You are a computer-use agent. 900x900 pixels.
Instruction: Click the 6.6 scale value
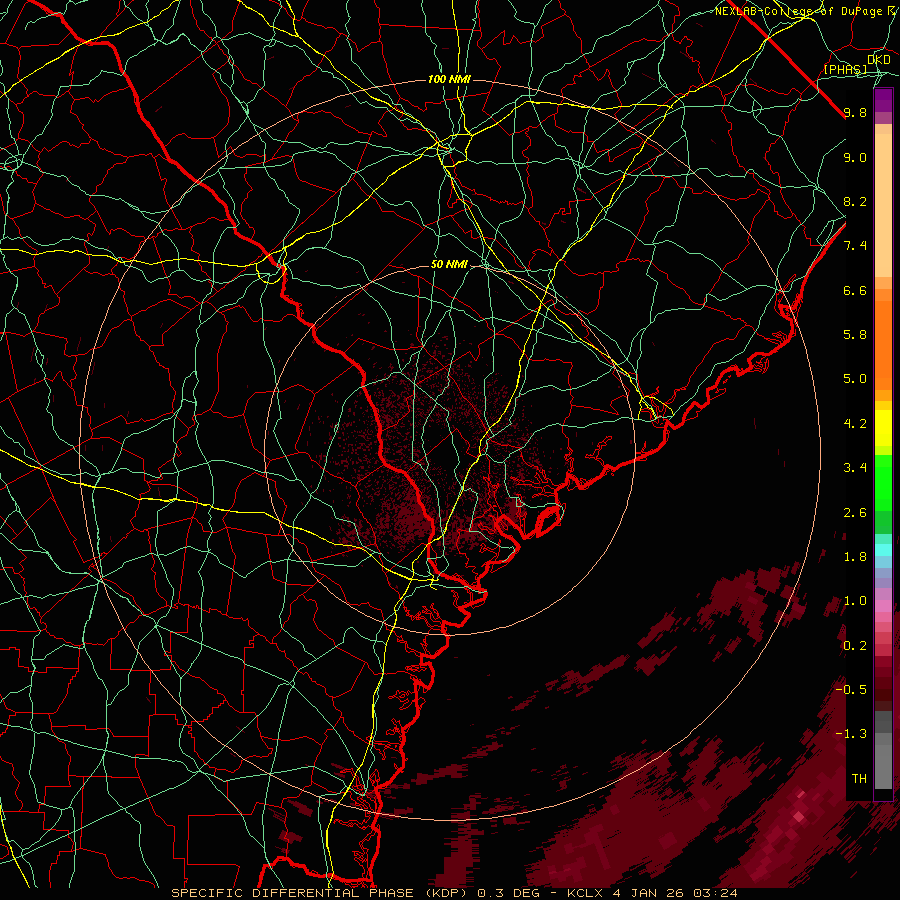[x=855, y=290]
